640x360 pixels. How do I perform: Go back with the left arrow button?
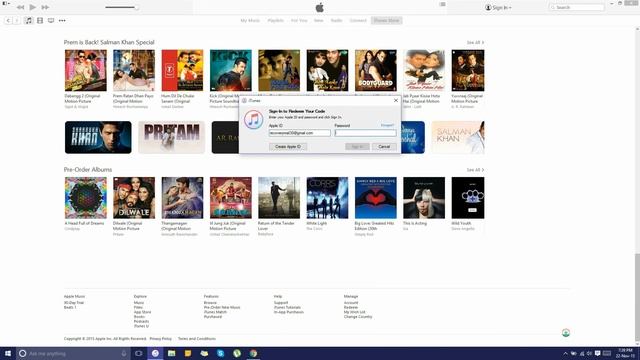[8, 20]
